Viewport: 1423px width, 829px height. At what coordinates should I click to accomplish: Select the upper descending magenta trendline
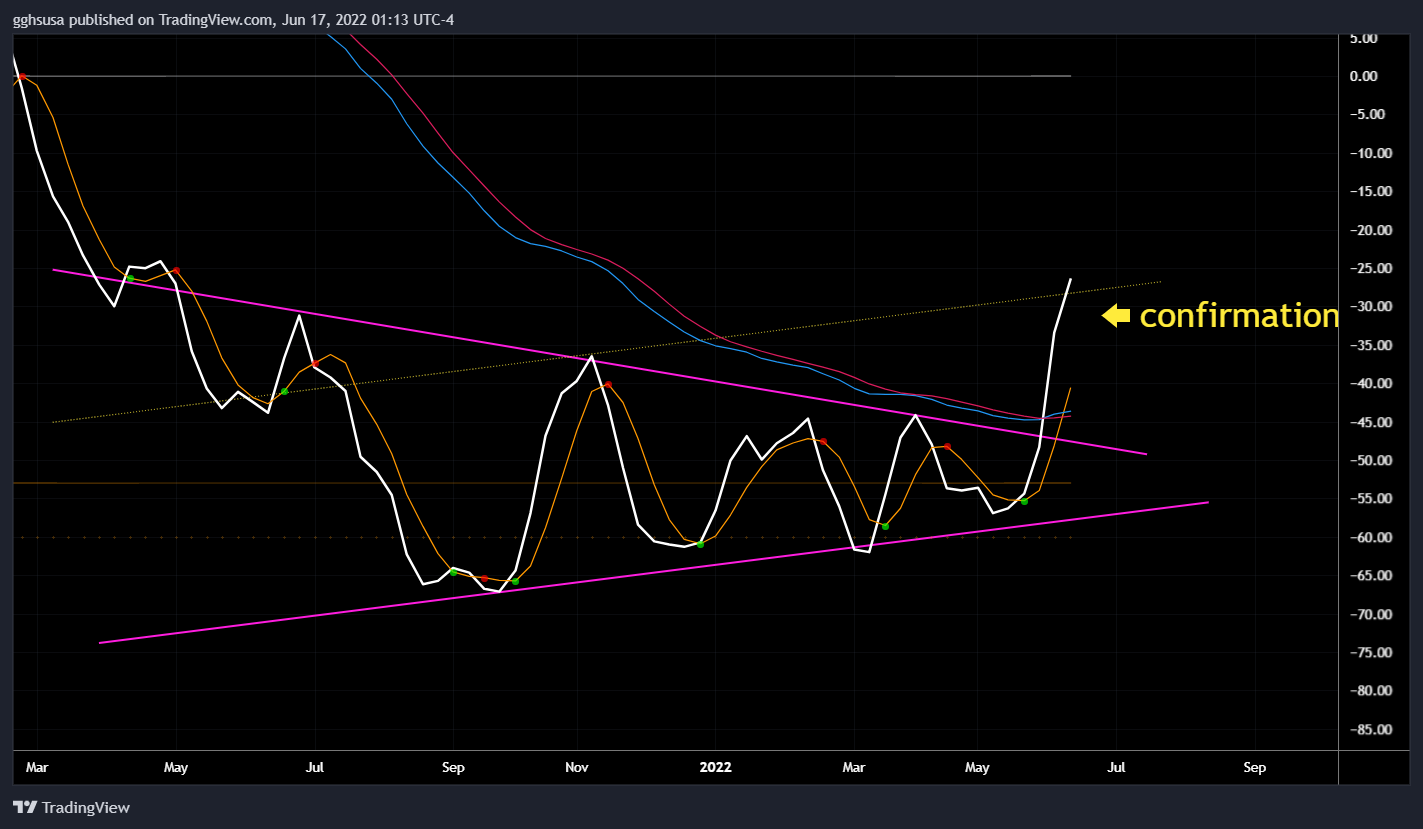pyautogui.click(x=600, y=361)
